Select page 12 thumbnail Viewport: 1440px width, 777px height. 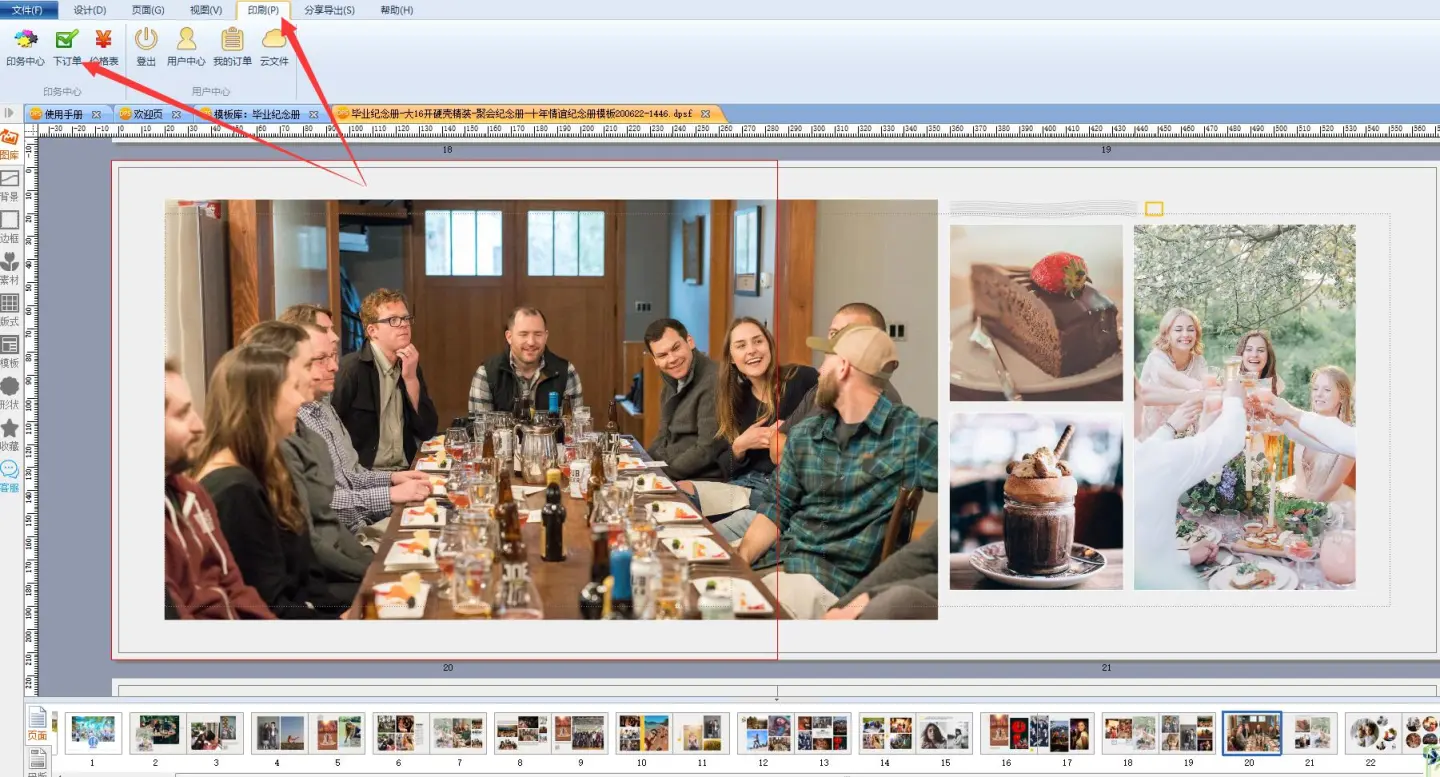click(765, 733)
